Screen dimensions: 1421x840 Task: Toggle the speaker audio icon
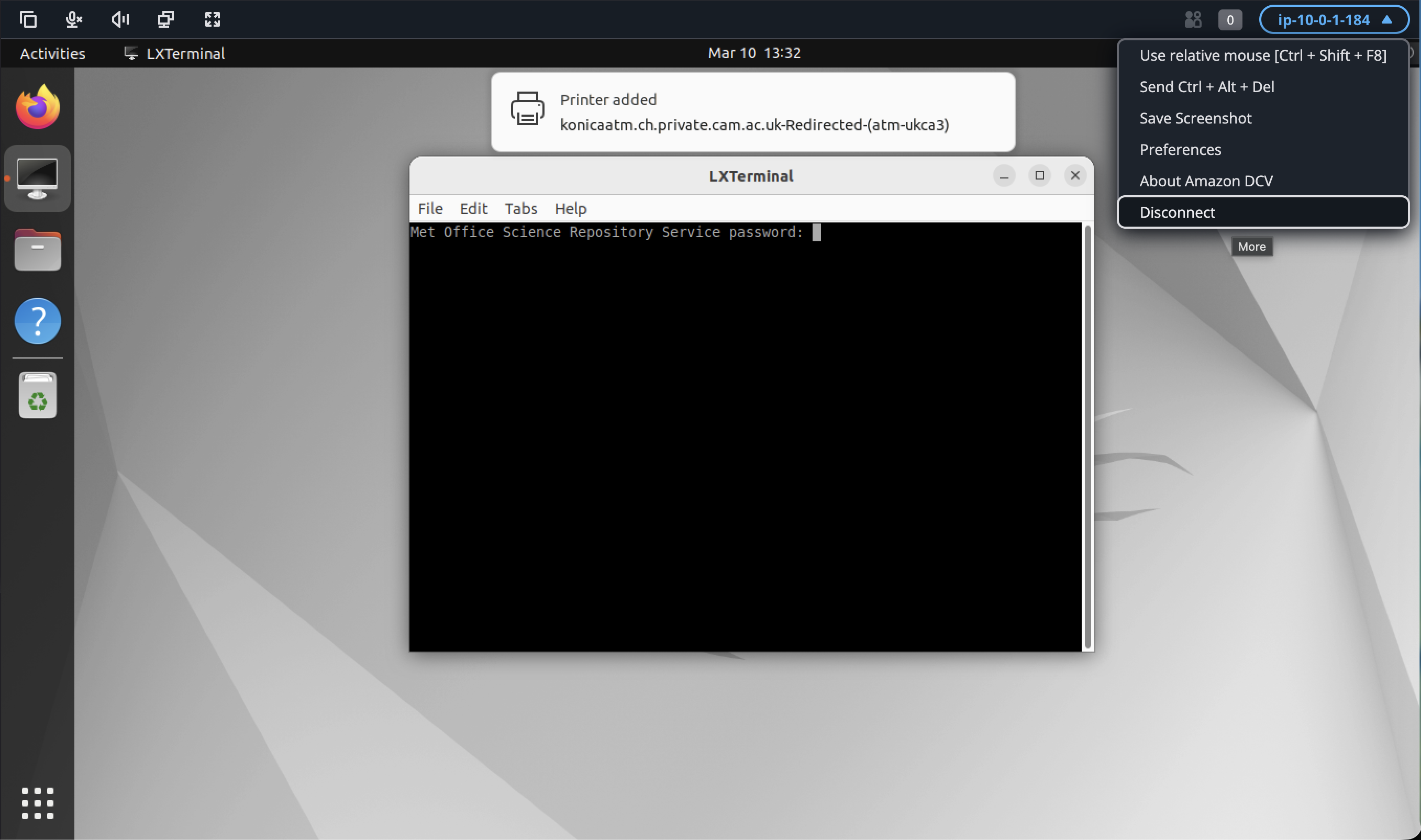point(120,20)
